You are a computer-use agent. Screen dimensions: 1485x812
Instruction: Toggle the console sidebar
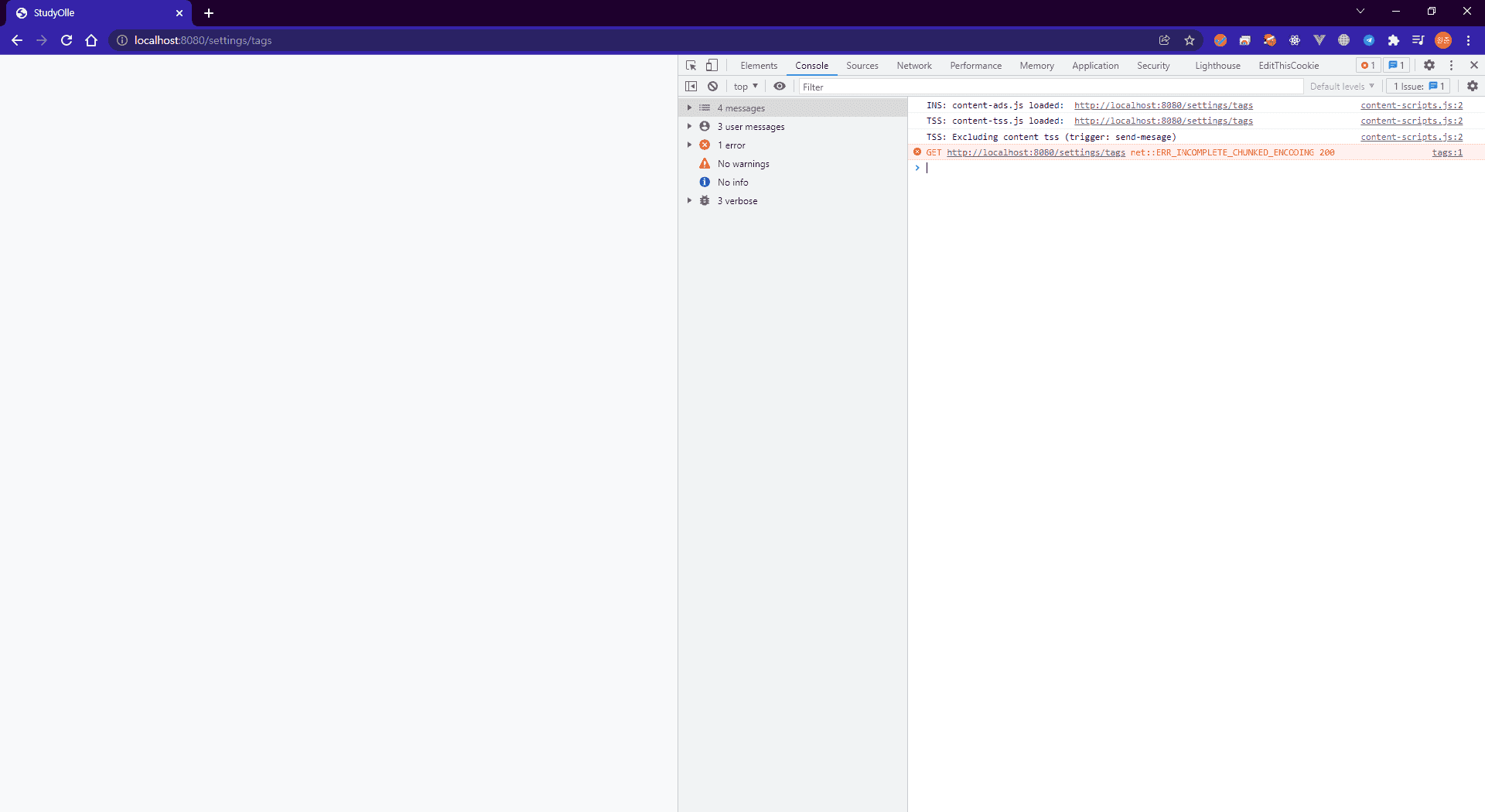pyautogui.click(x=691, y=87)
